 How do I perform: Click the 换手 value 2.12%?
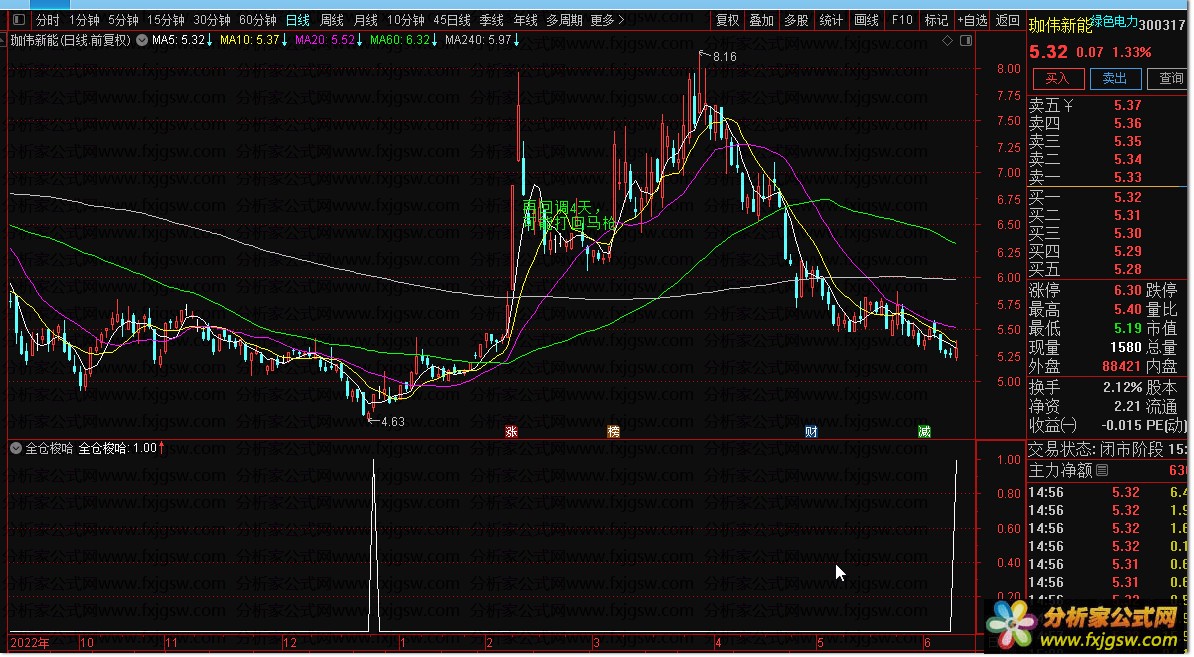click(x=1122, y=388)
